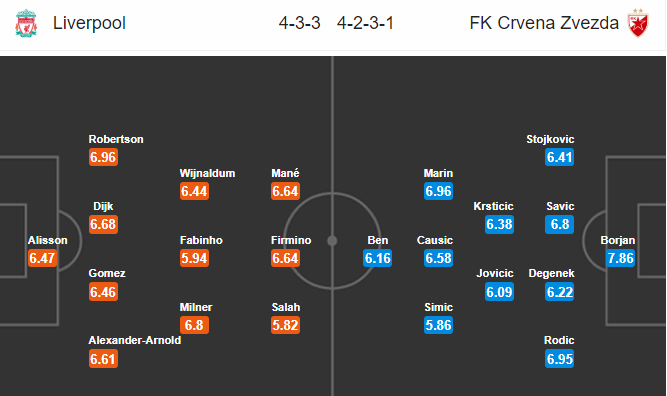
Task: Open Firmino's 6.64 rating badge
Action: 285,258
